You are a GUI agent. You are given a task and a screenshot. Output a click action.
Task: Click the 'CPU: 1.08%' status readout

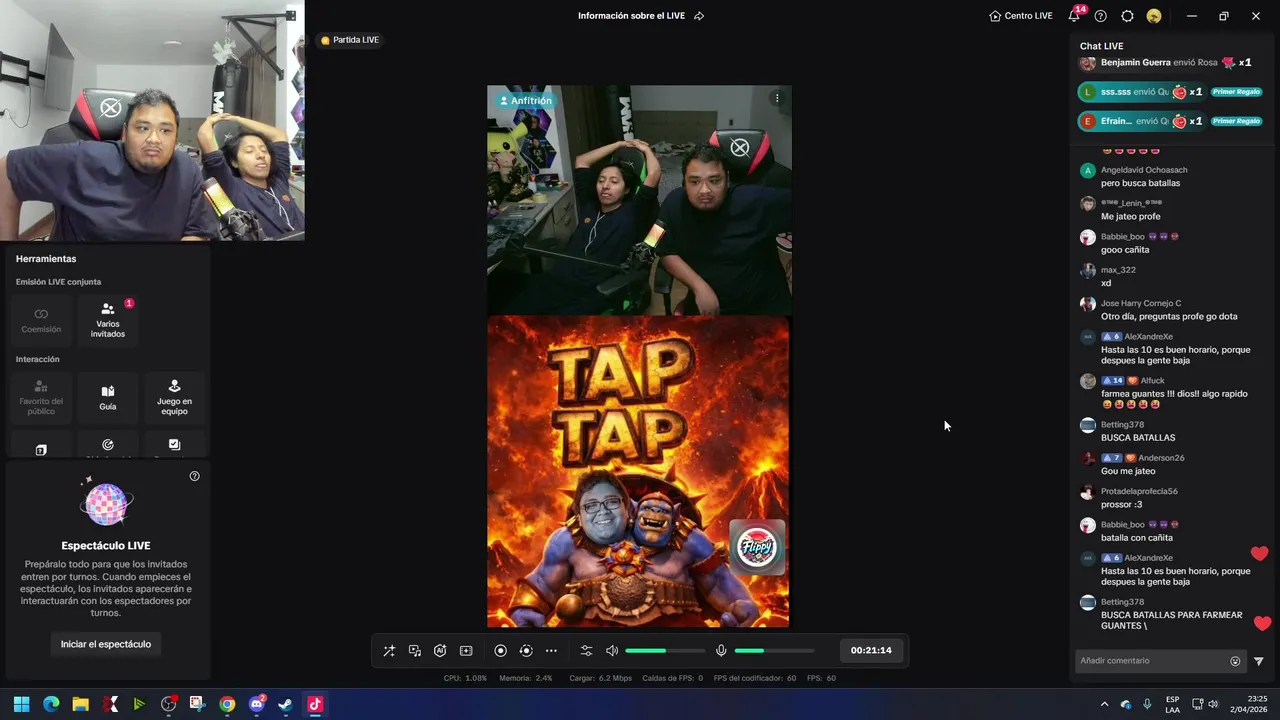click(465, 678)
